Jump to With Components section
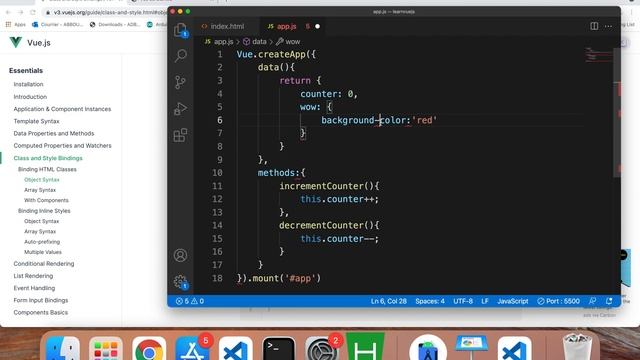Screen dimensions: 640x360 tap(46, 200)
